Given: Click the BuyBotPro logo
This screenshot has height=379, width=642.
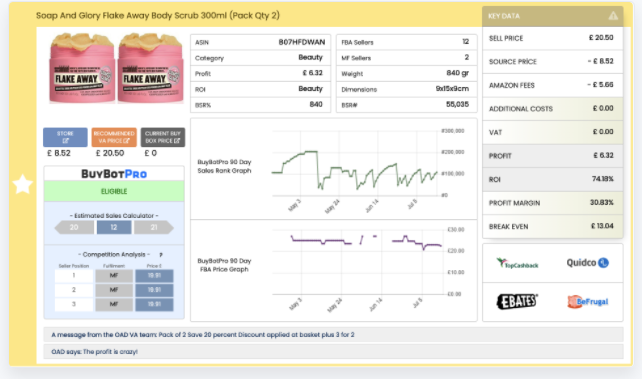Looking at the screenshot, I should (114, 174).
